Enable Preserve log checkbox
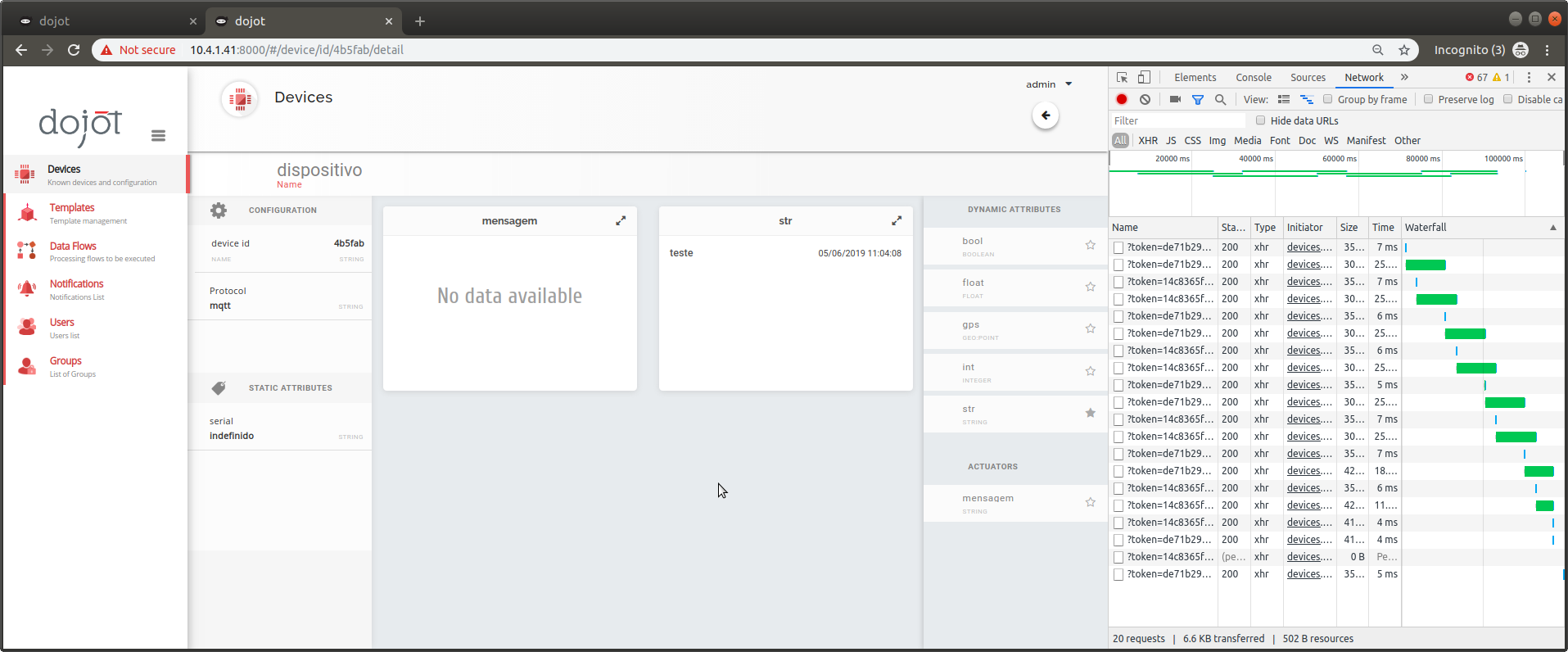 (1429, 99)
